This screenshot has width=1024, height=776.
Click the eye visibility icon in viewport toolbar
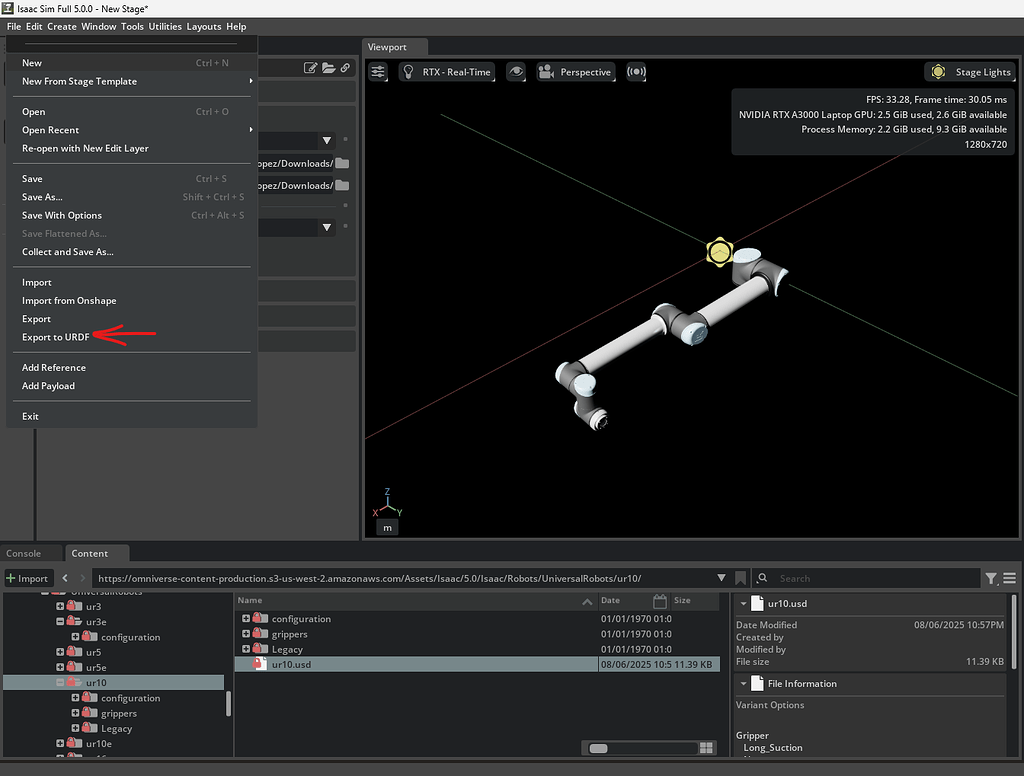[516, 71]
